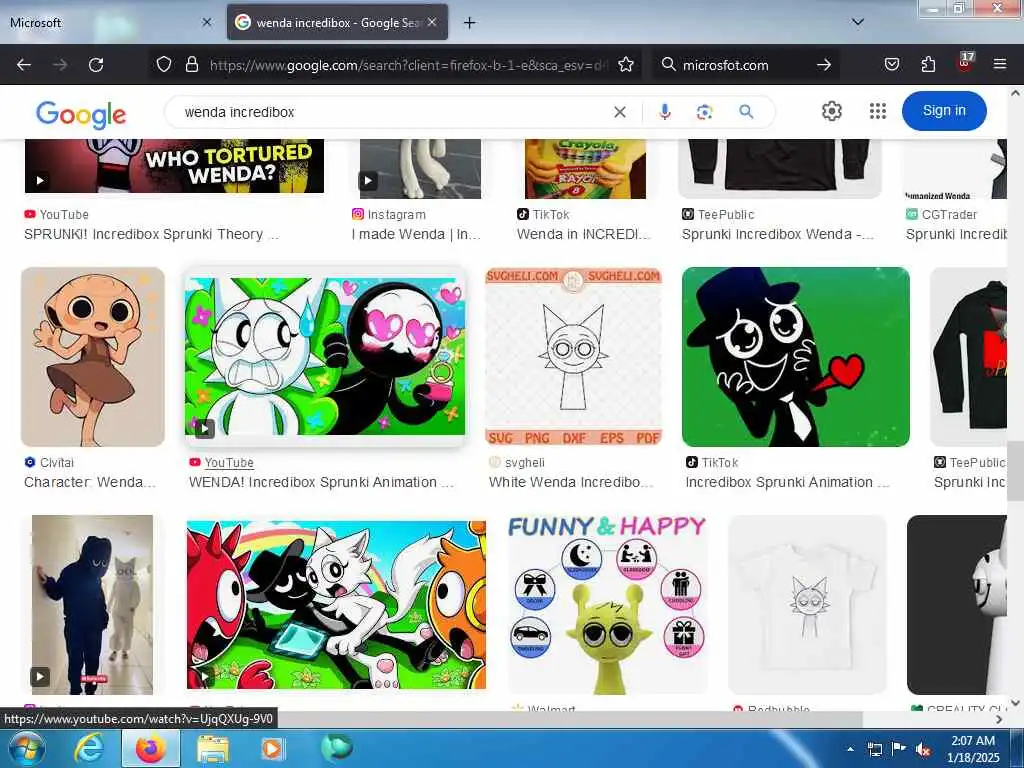Launch Windows Media Player from taskbar

pyautogui.click(x=272, y=748)
